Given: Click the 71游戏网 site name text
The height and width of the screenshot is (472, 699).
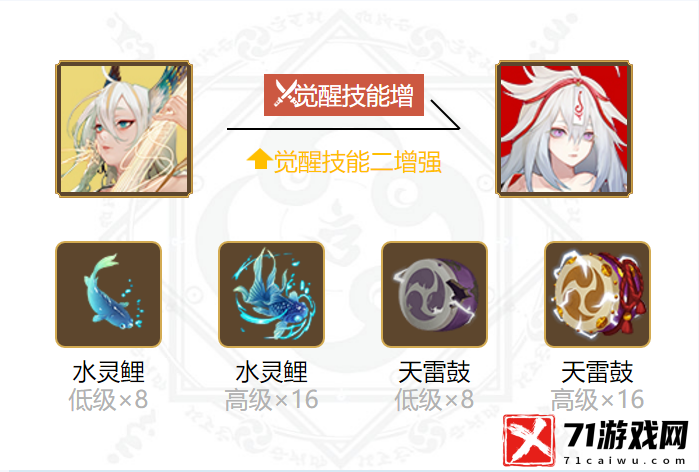Looking at the screenshot, I should (x=625, y=435).
